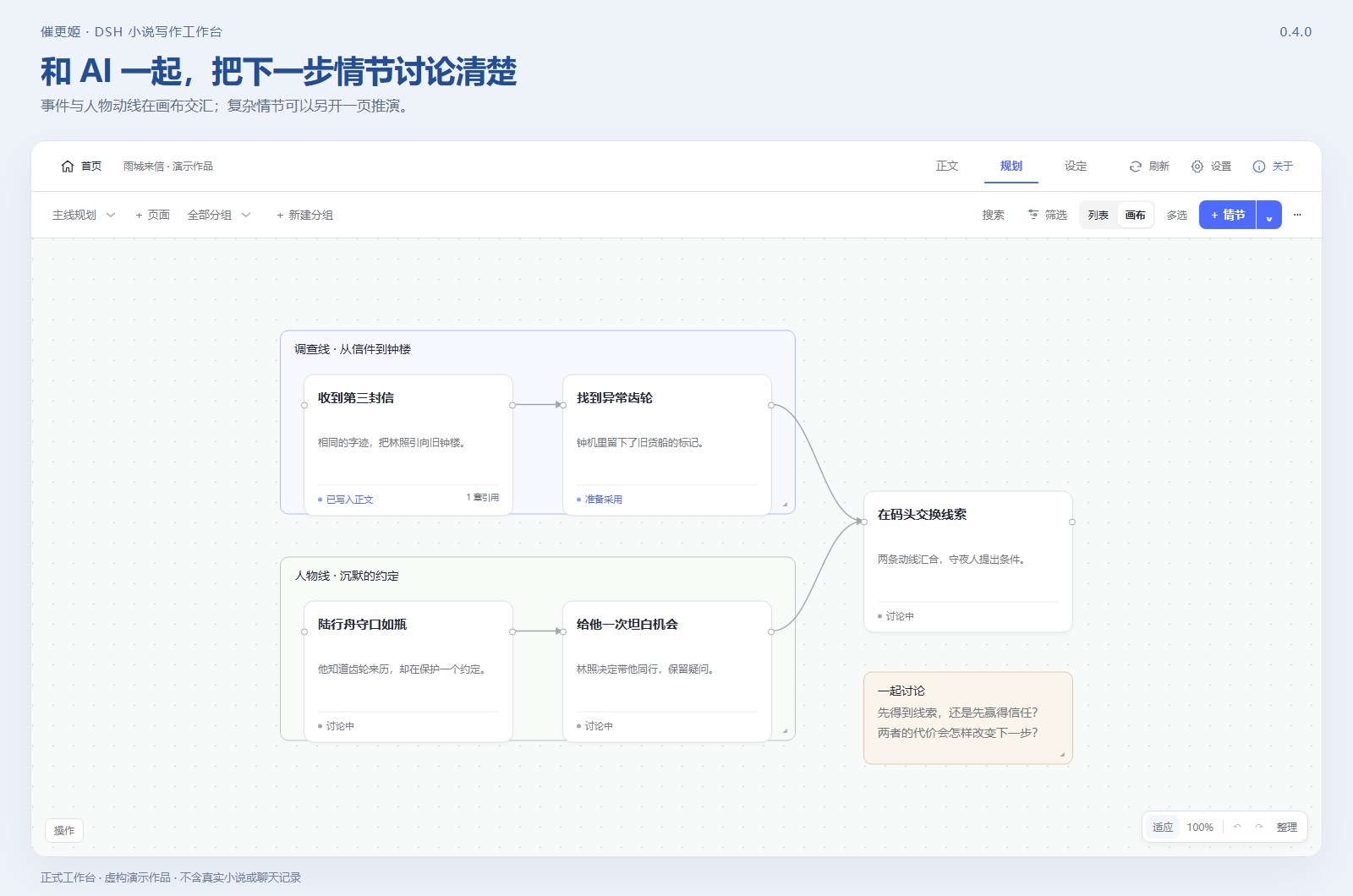Open the 全部分组 dropdown
1353x896 pixels.
(x=219, y=215)
